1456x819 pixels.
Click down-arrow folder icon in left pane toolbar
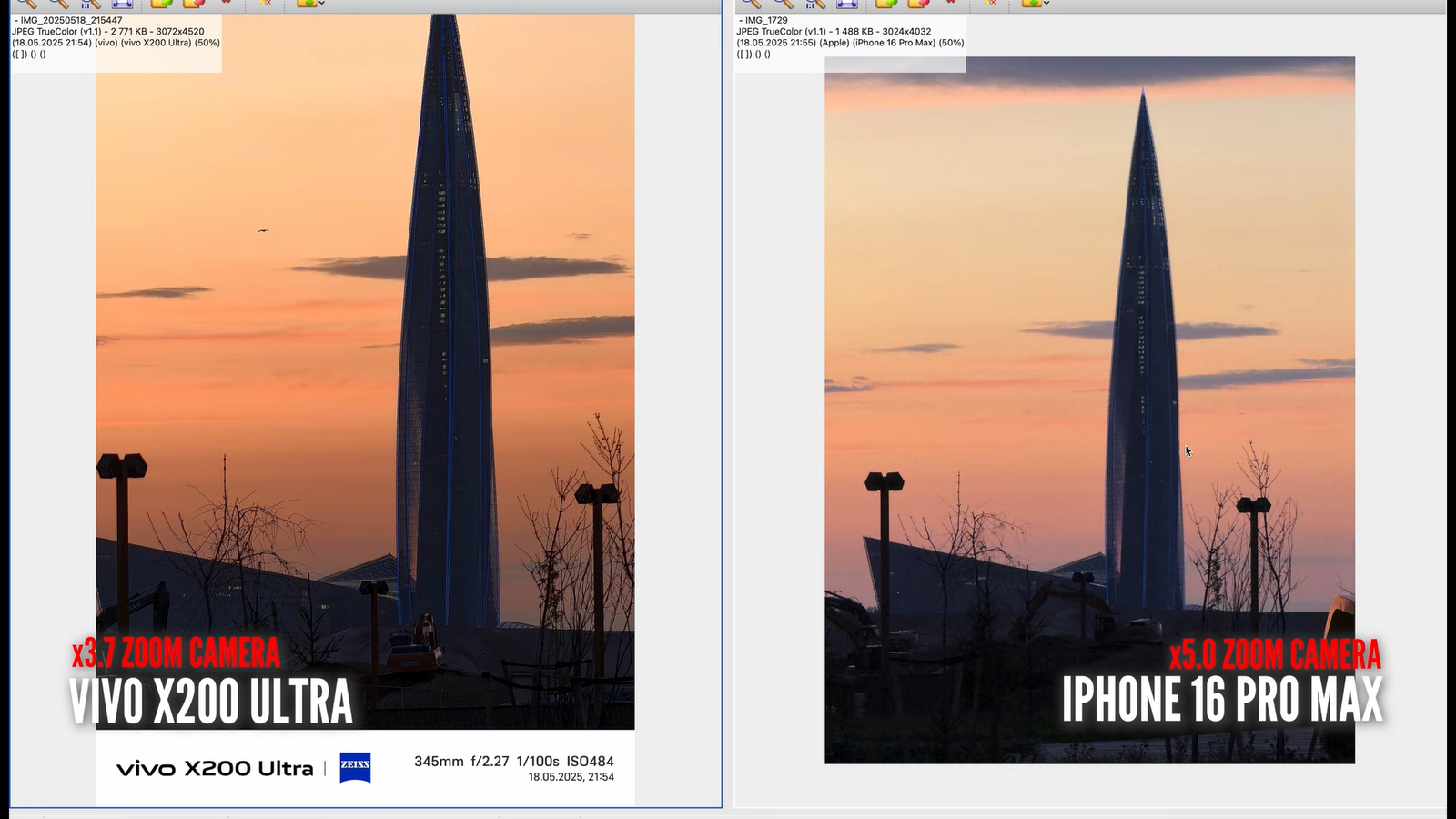[306, 4]
